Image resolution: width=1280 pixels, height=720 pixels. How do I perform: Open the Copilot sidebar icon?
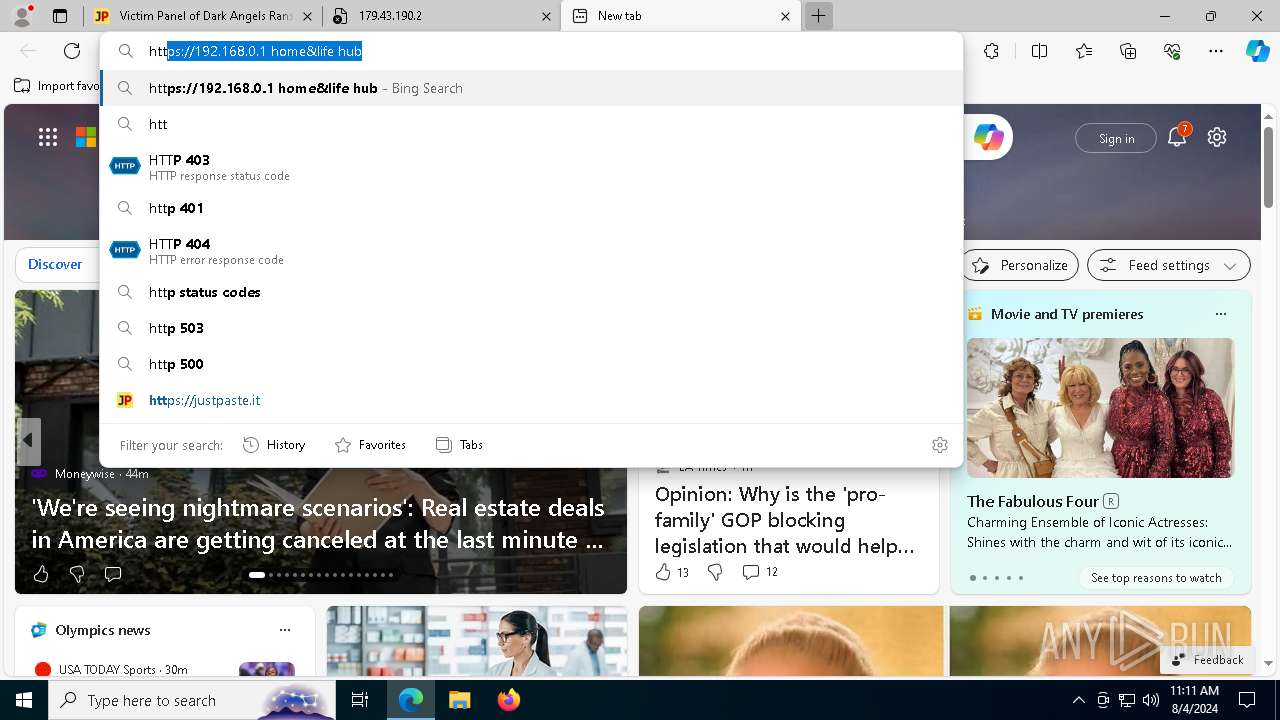[1257, 51]
